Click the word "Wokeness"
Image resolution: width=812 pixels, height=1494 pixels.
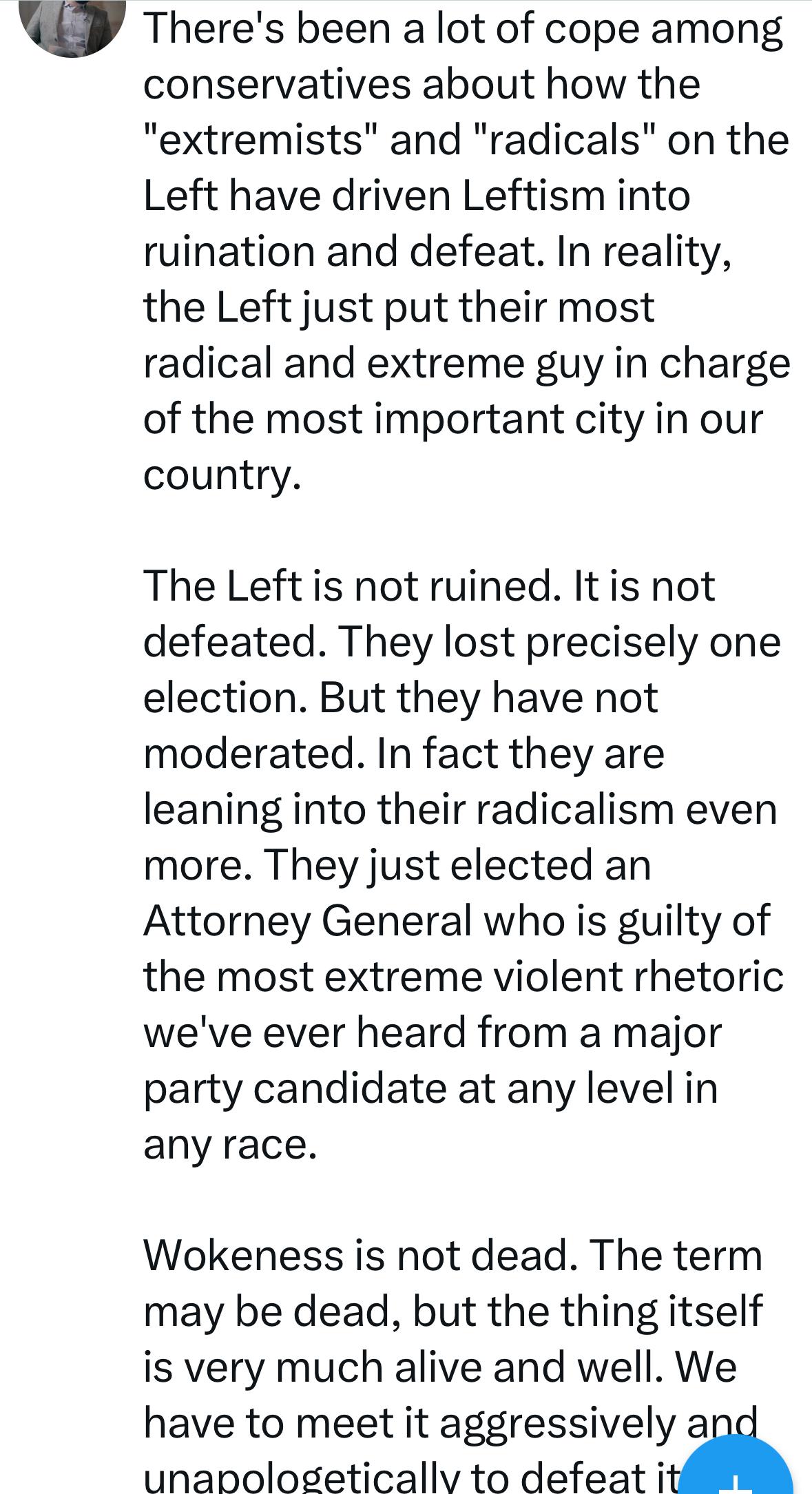tap(242, 1254)
